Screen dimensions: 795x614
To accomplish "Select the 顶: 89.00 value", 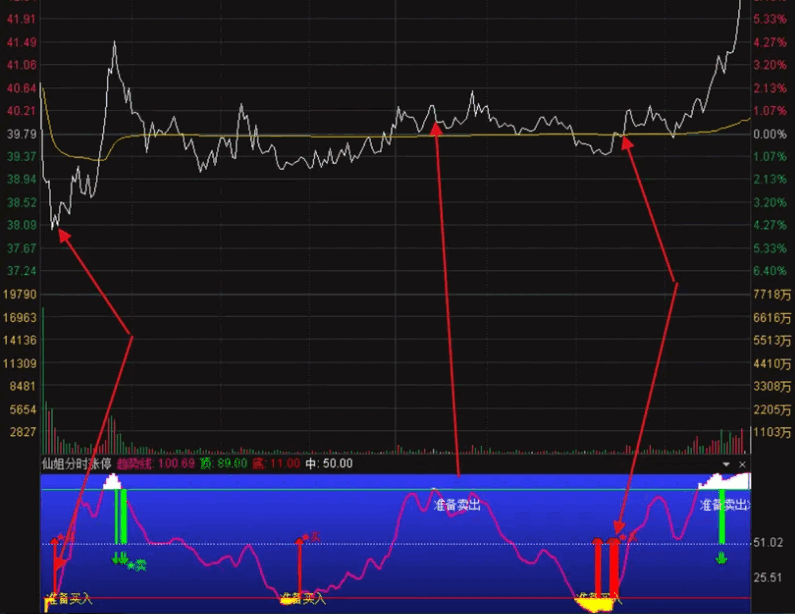I will [224, 463].
